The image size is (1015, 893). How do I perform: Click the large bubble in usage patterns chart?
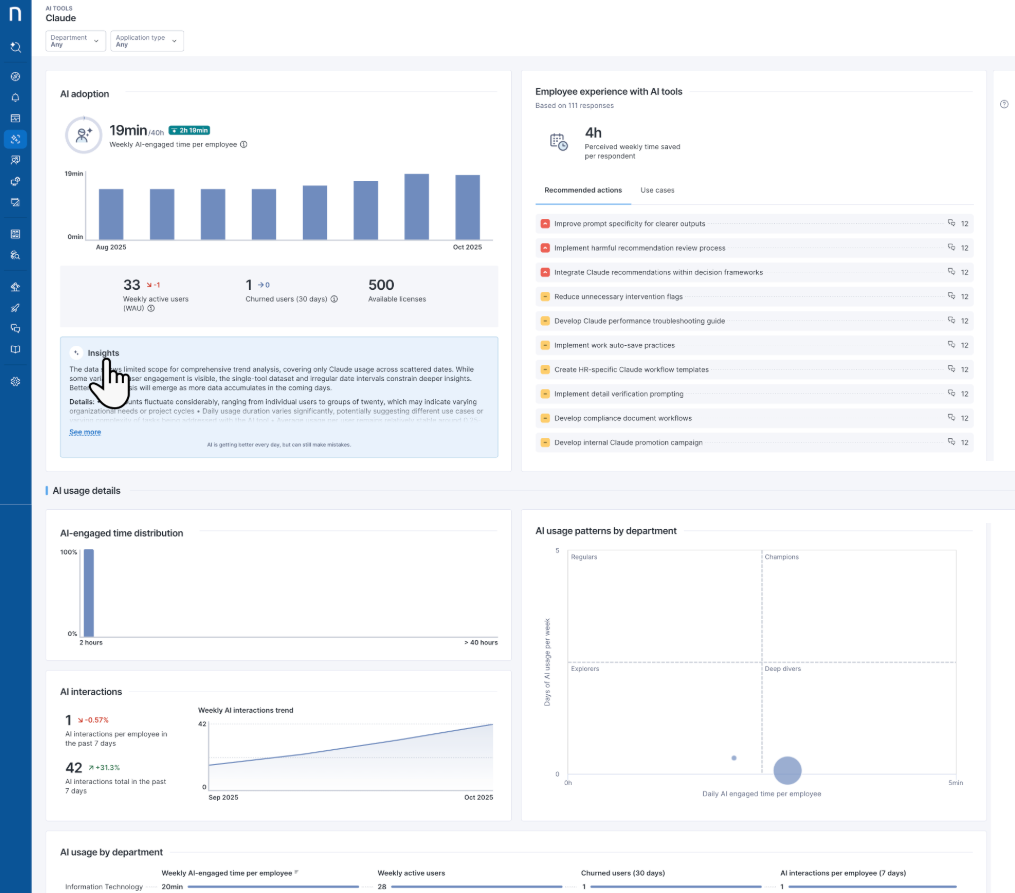pyautogui.click(x=788, y=769)
